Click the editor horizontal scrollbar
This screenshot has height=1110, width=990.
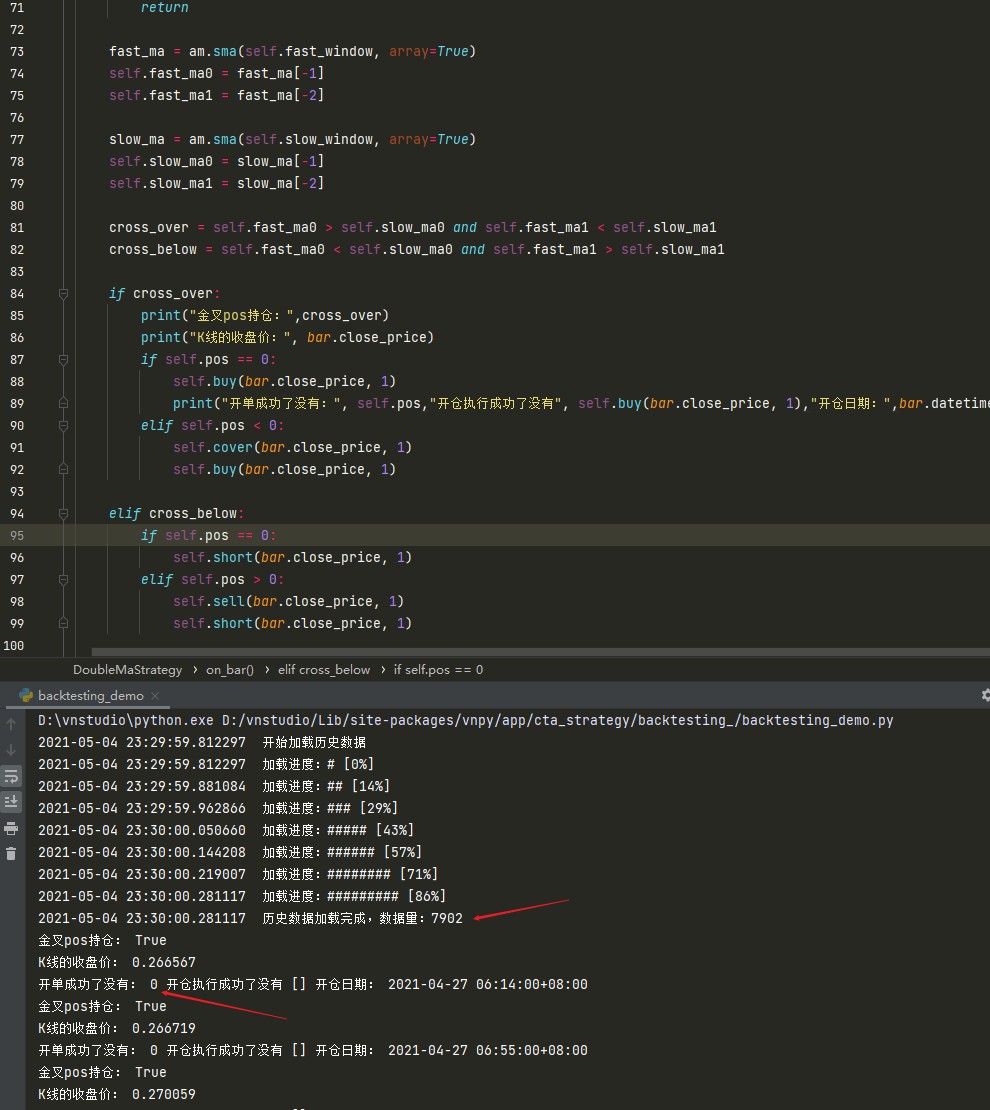click(x=540, y=652)
